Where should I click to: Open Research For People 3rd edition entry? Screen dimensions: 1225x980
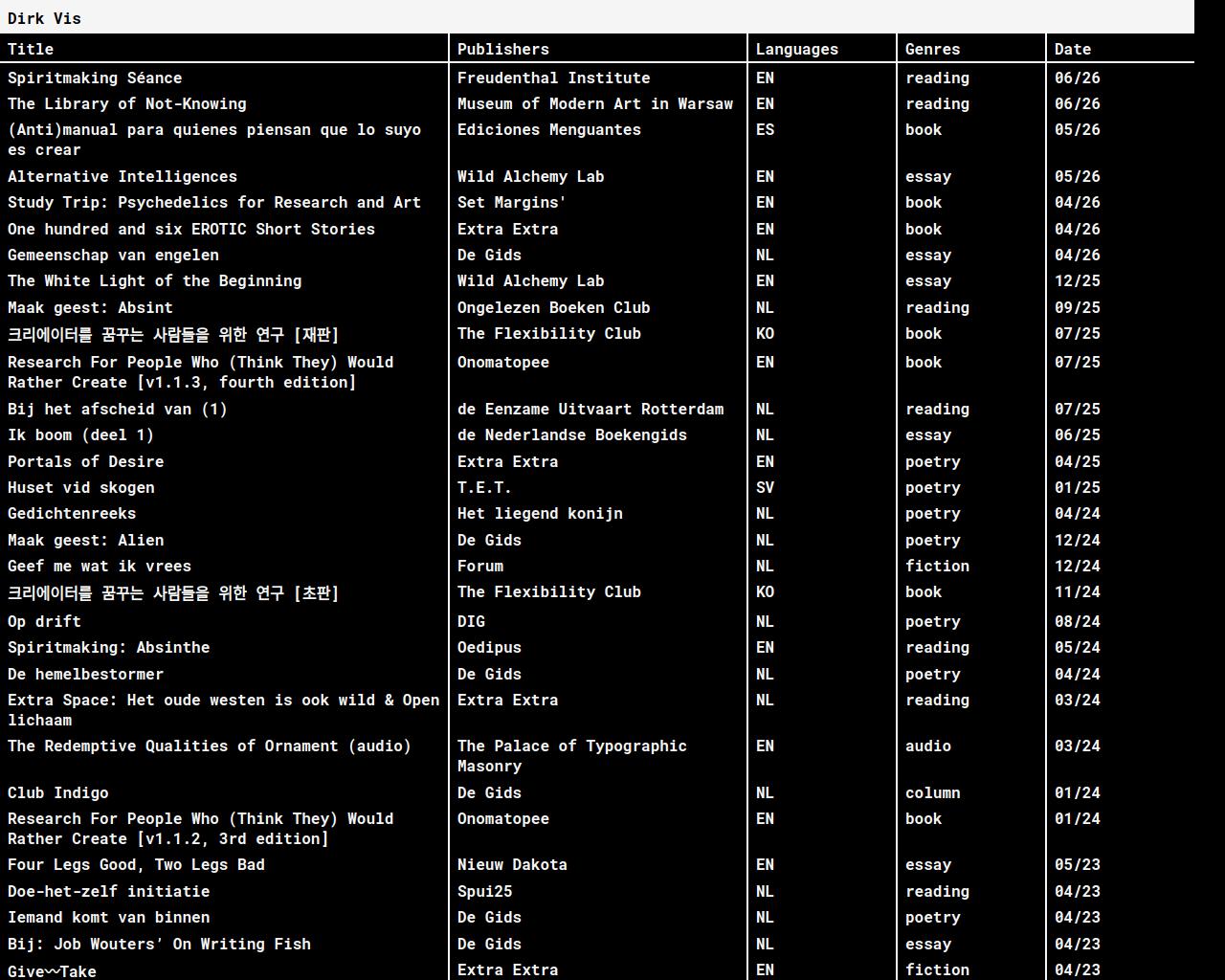click(201, 829)
